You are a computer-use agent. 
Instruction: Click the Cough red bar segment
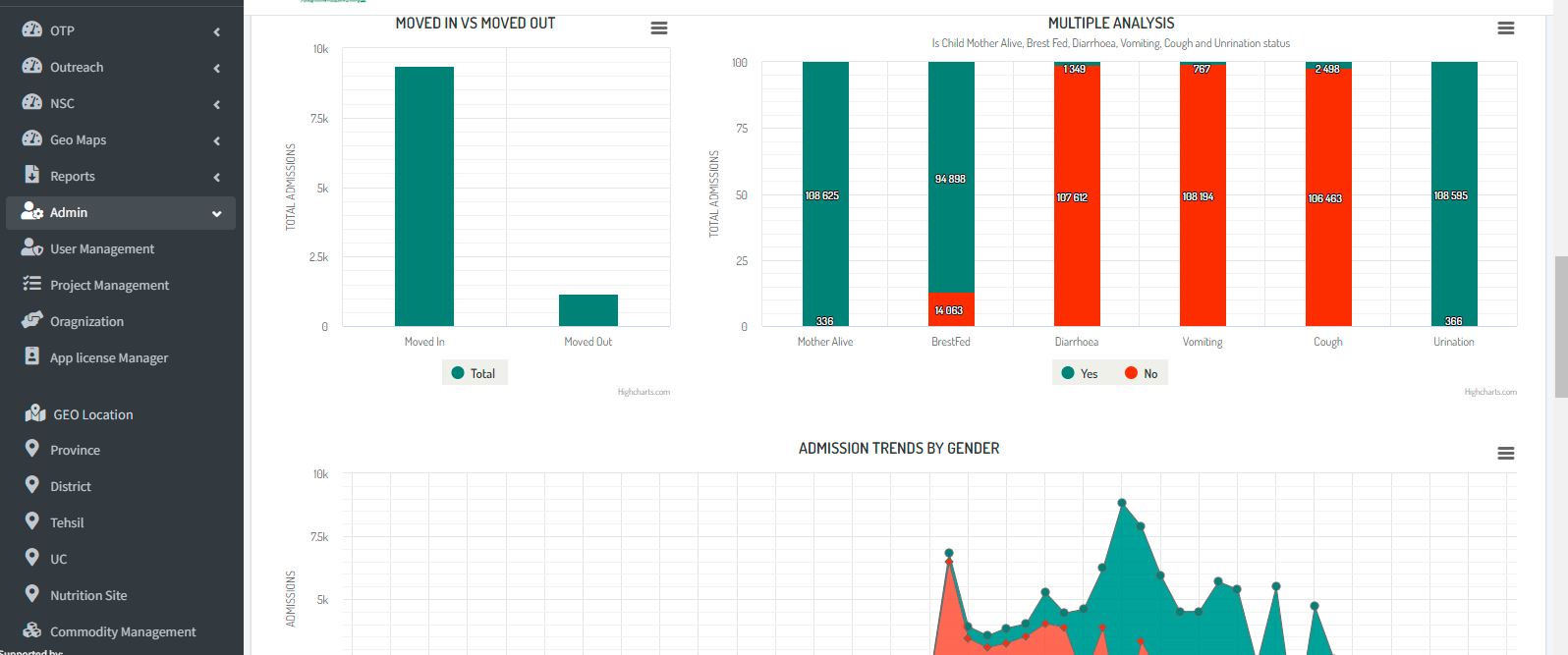point(1328,197)
